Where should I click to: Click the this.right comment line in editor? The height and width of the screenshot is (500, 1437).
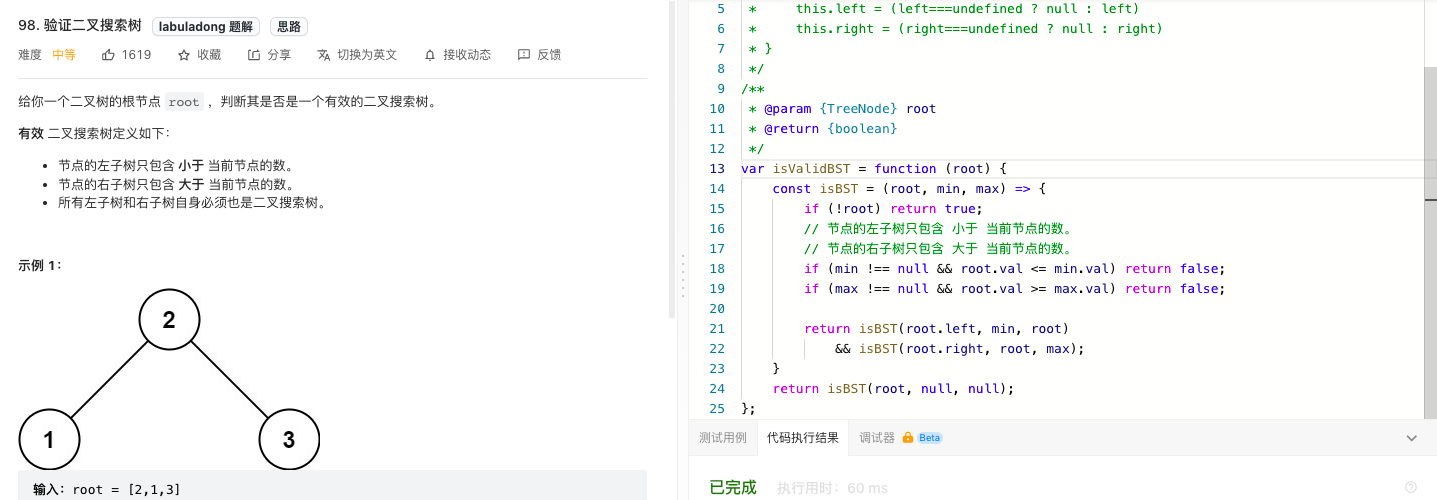click(955, 29)
